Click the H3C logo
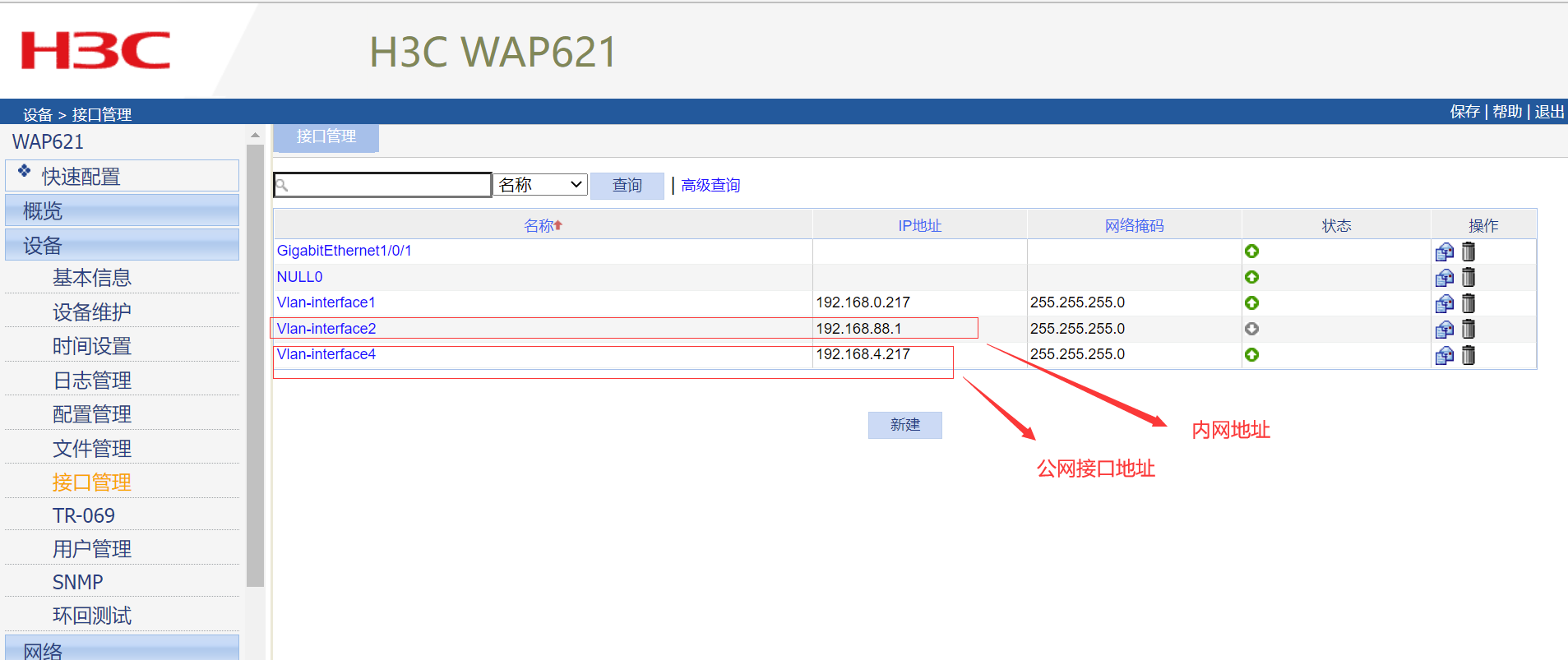This screenshot has width=1568, height=660. tap(95, 51)
